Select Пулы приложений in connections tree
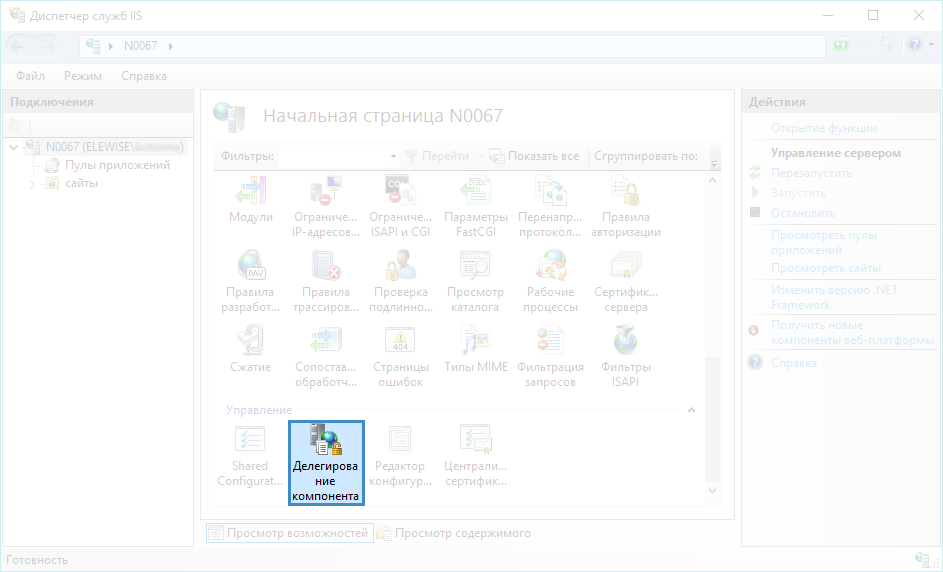The image size is (943, 572). tap(117, 165)
